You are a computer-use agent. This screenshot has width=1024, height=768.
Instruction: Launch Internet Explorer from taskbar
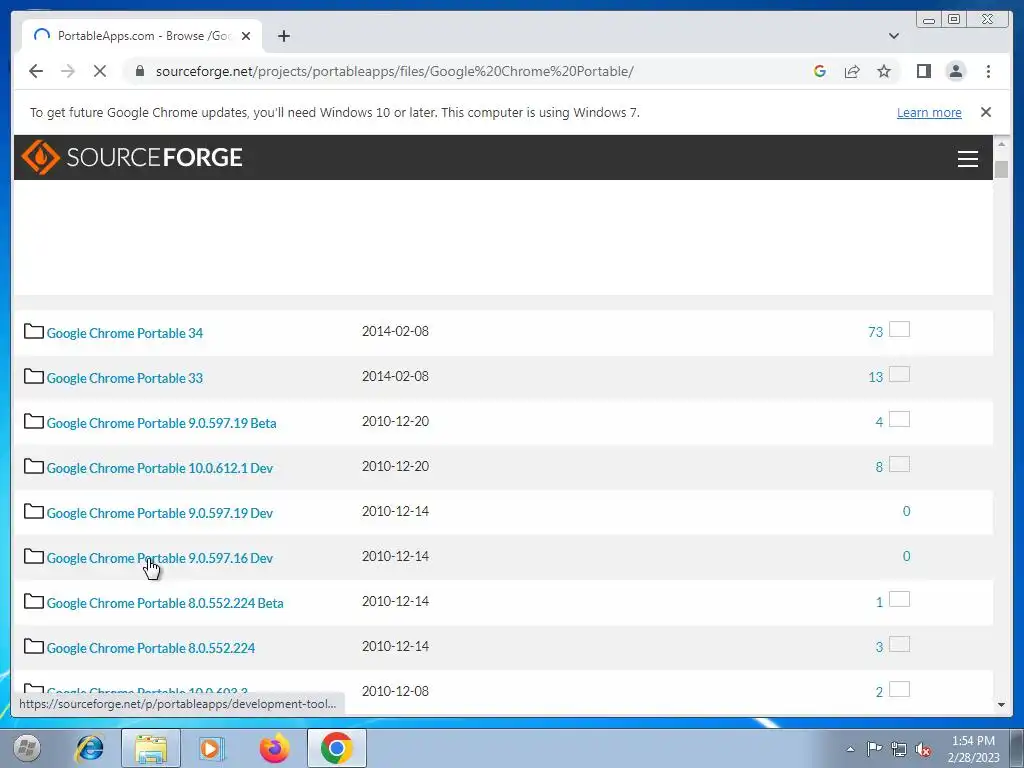(89, 748)
